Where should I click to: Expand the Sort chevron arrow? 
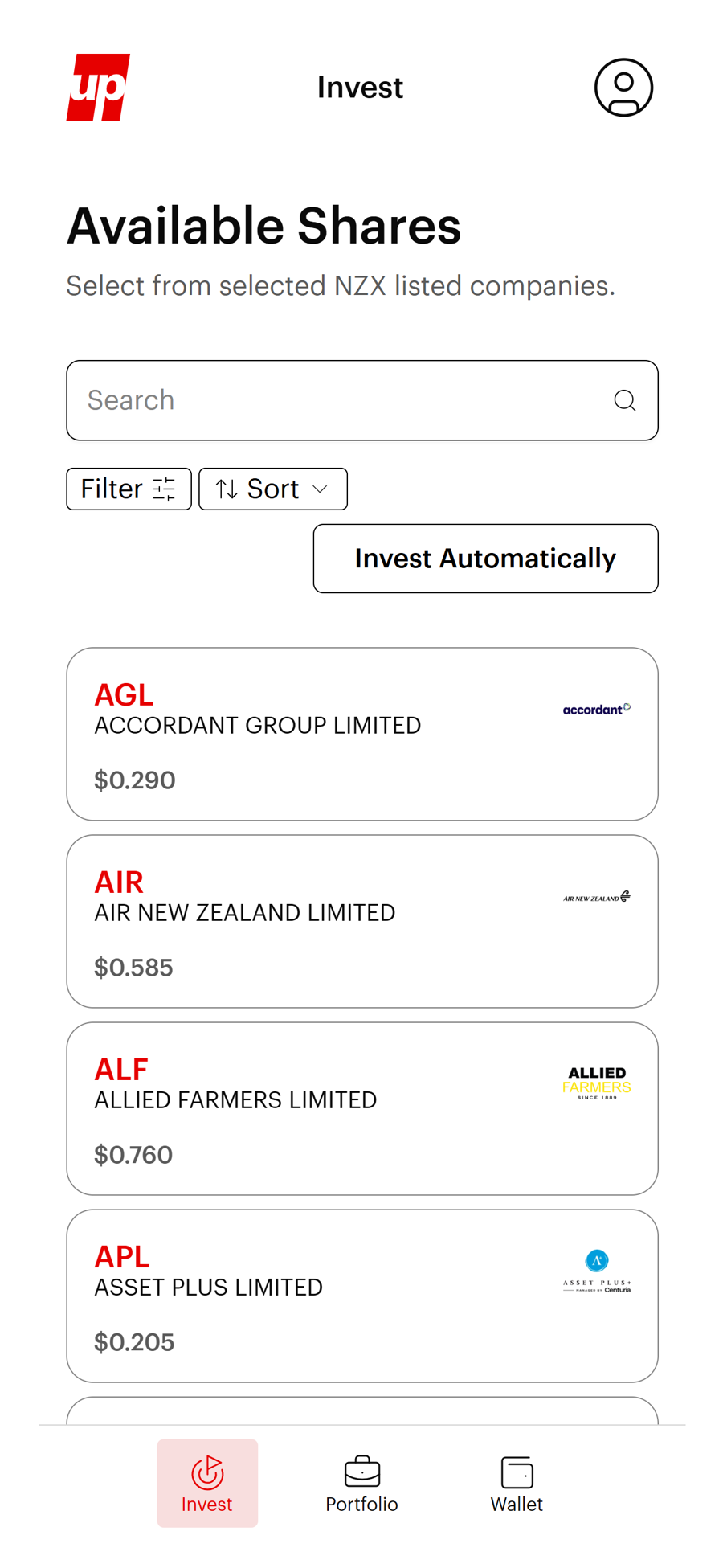(320, 488)
